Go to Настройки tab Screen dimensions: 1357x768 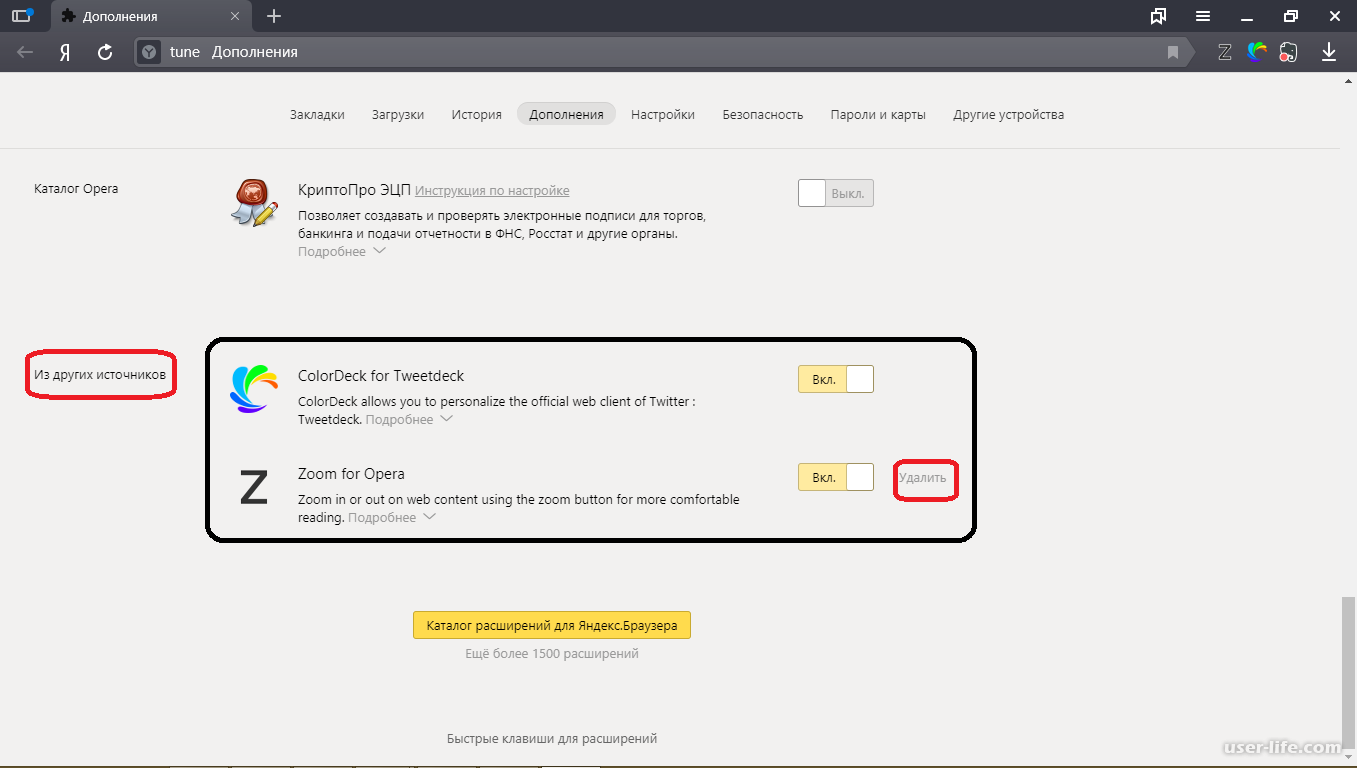pyautogui.click(x=663, y=114)
